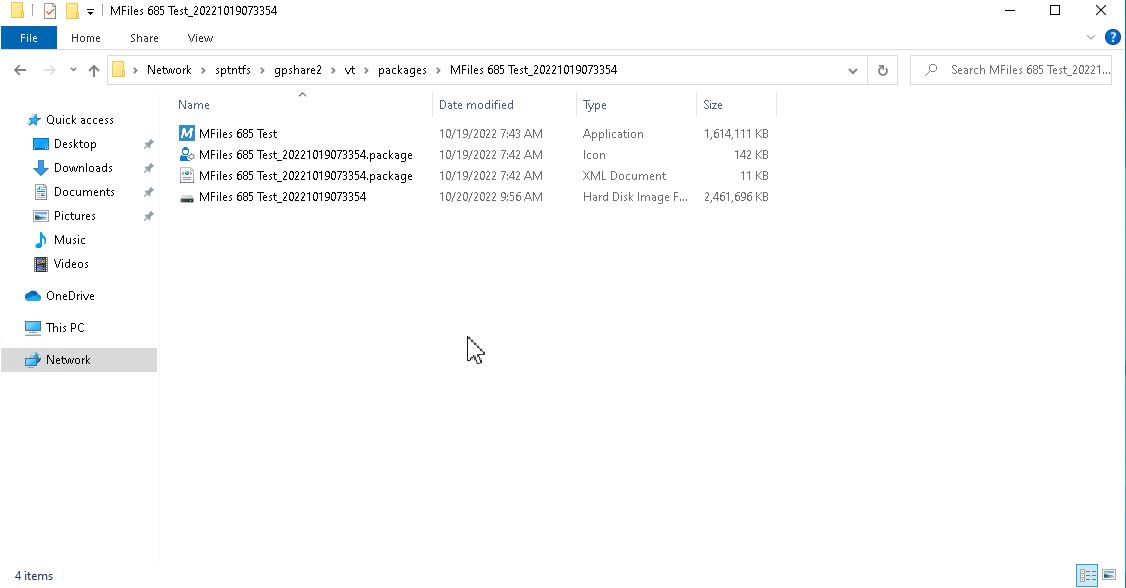Select MFiles 685 Test_20221019073354 disk image name
This screenshot has height=588, width=1126.
pyautogui.click(x=282, y=197)
